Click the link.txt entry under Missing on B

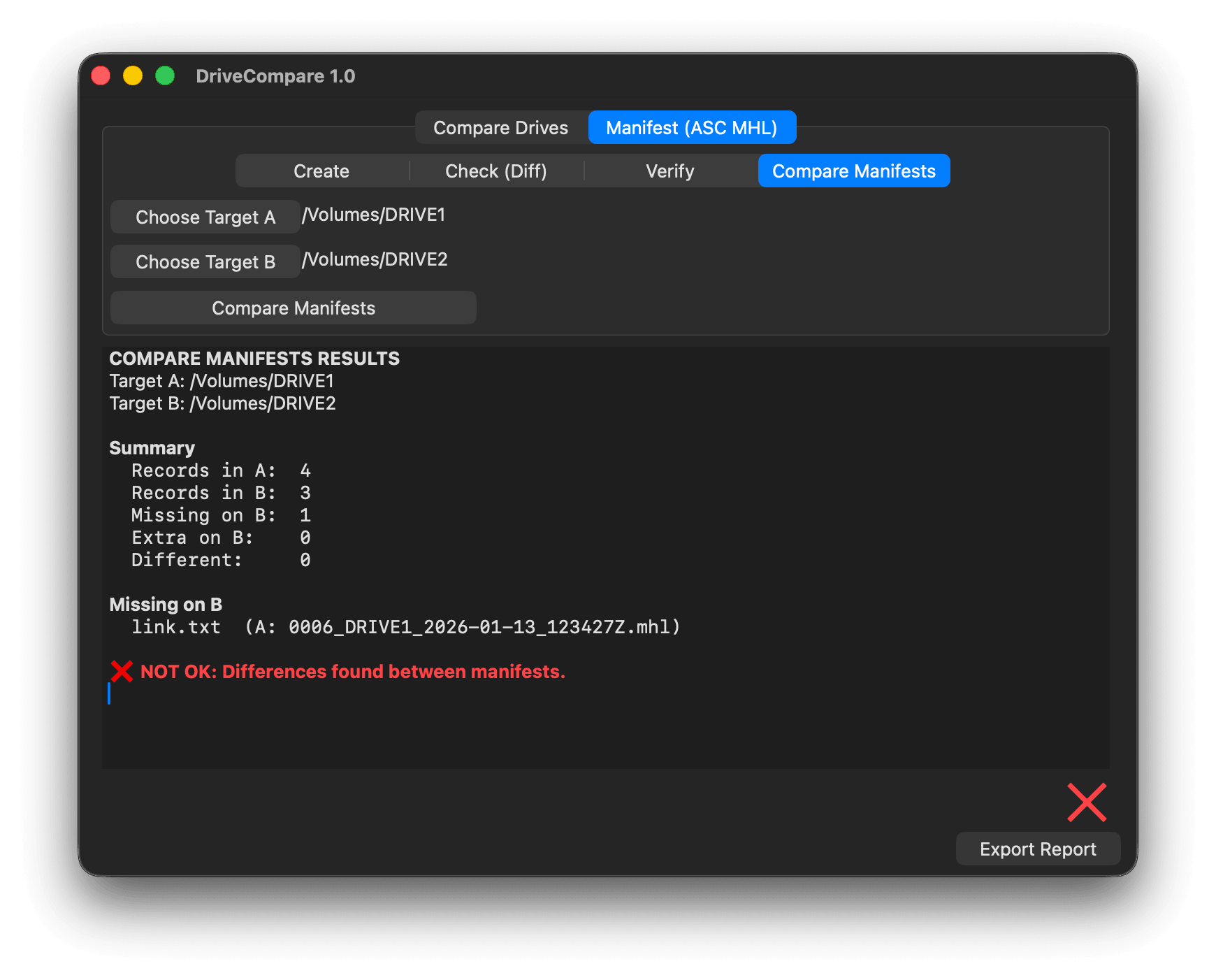tap(176, 627)
